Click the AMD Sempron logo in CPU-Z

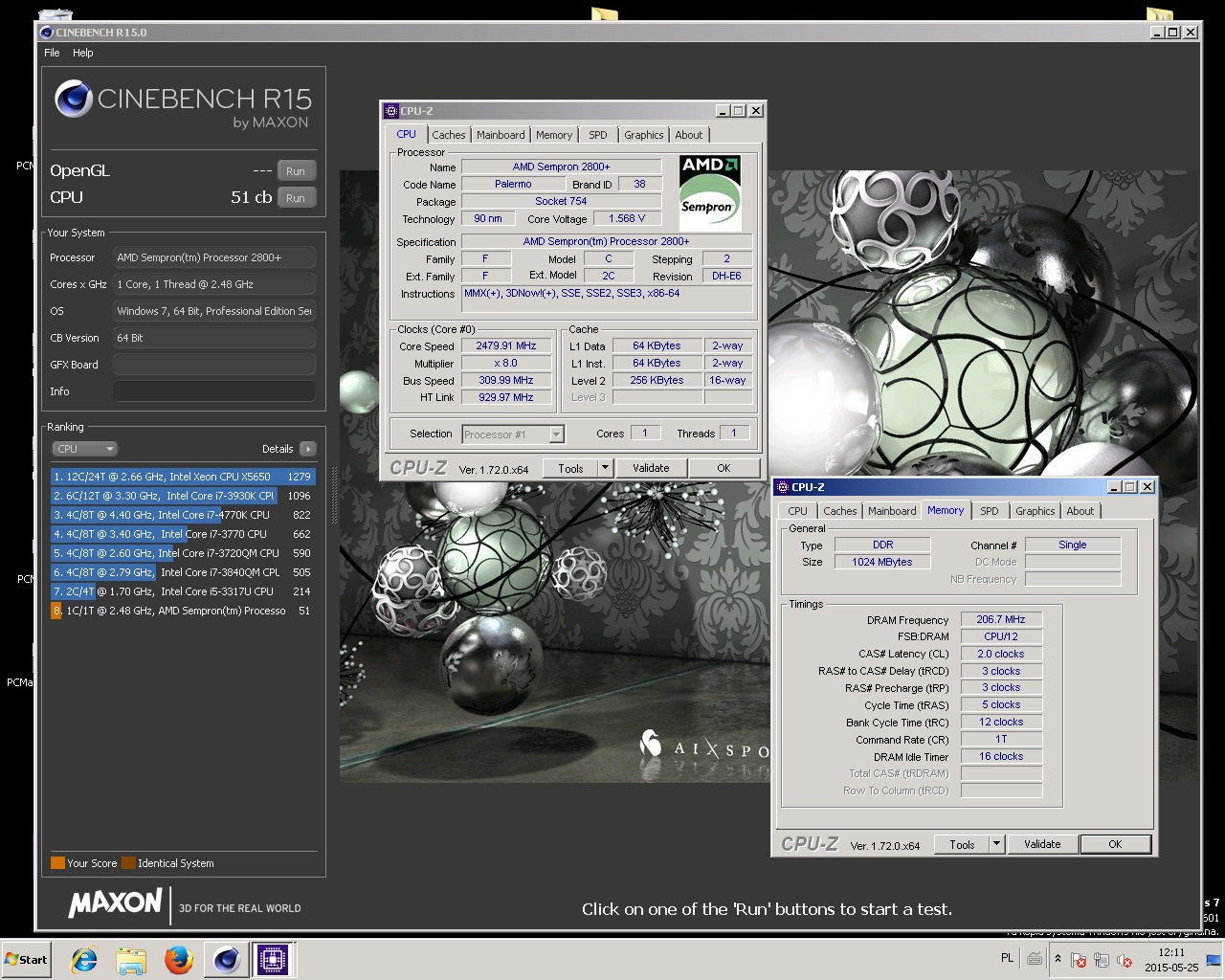(x=710, y=192)
